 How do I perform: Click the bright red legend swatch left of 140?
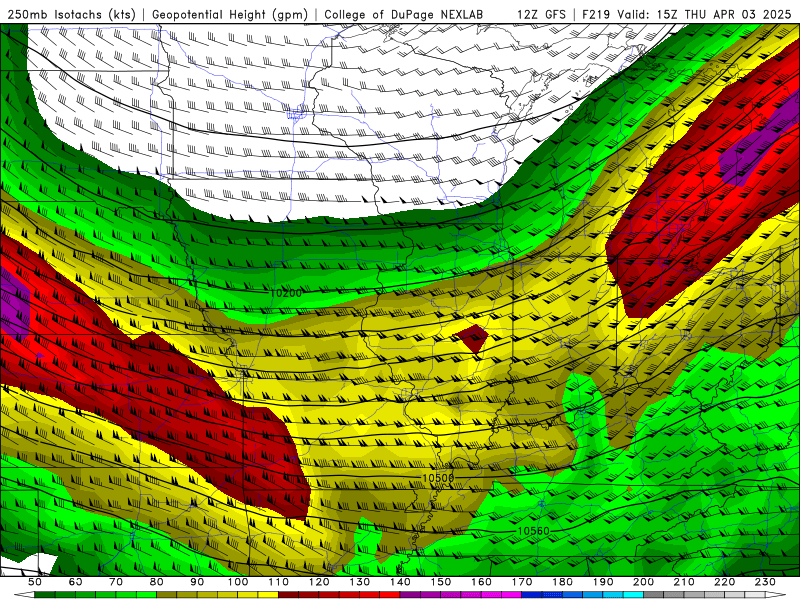[390, 595]
